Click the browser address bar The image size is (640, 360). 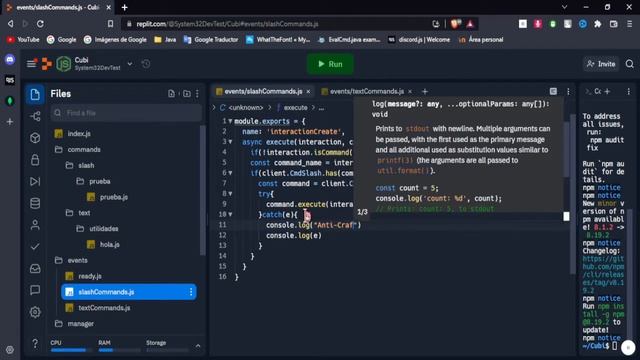278,24
